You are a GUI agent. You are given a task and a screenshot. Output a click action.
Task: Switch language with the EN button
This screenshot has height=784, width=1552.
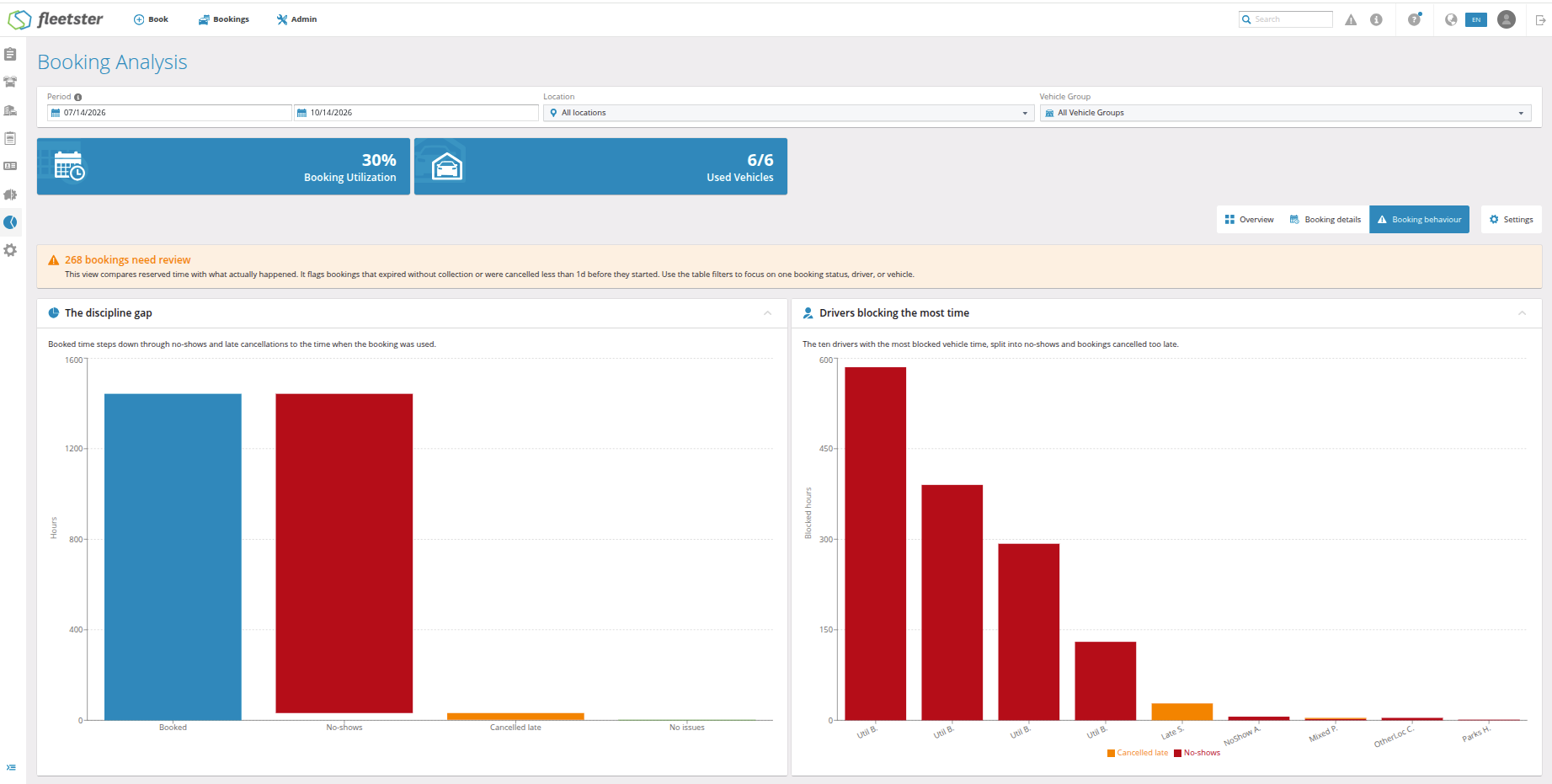[1476, 19]
